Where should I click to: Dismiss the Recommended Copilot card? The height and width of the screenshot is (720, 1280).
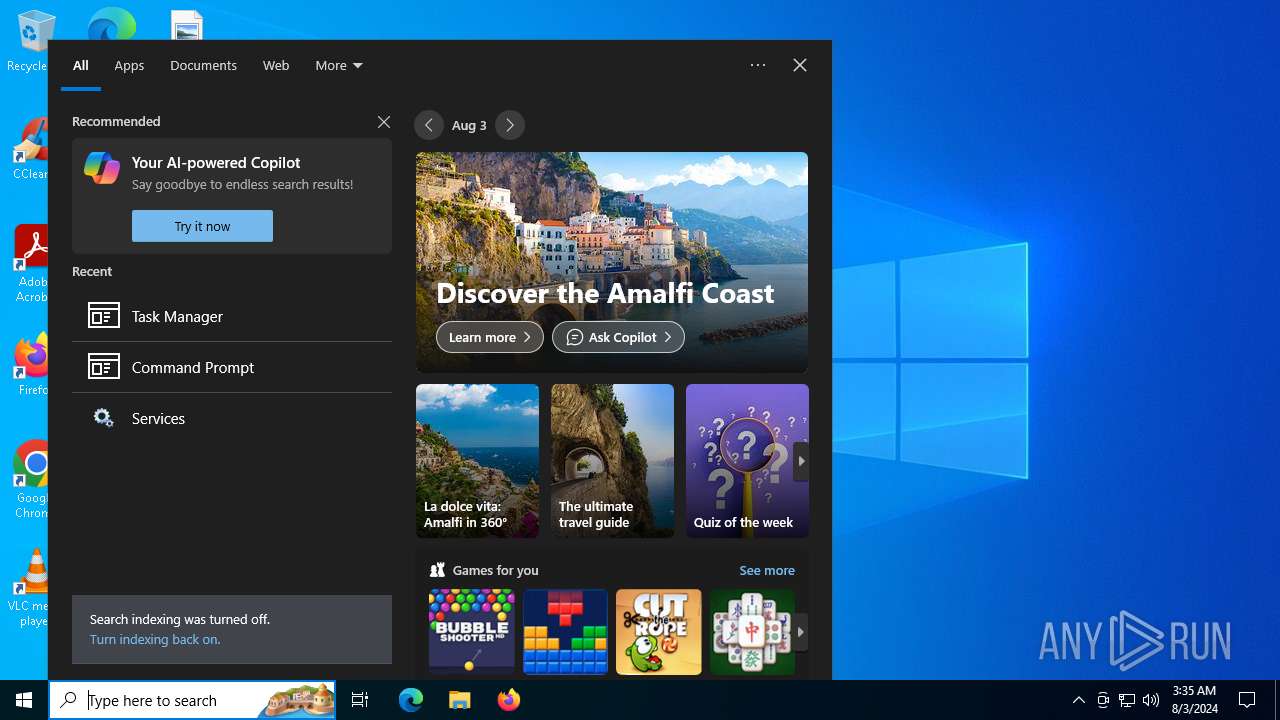384,121
